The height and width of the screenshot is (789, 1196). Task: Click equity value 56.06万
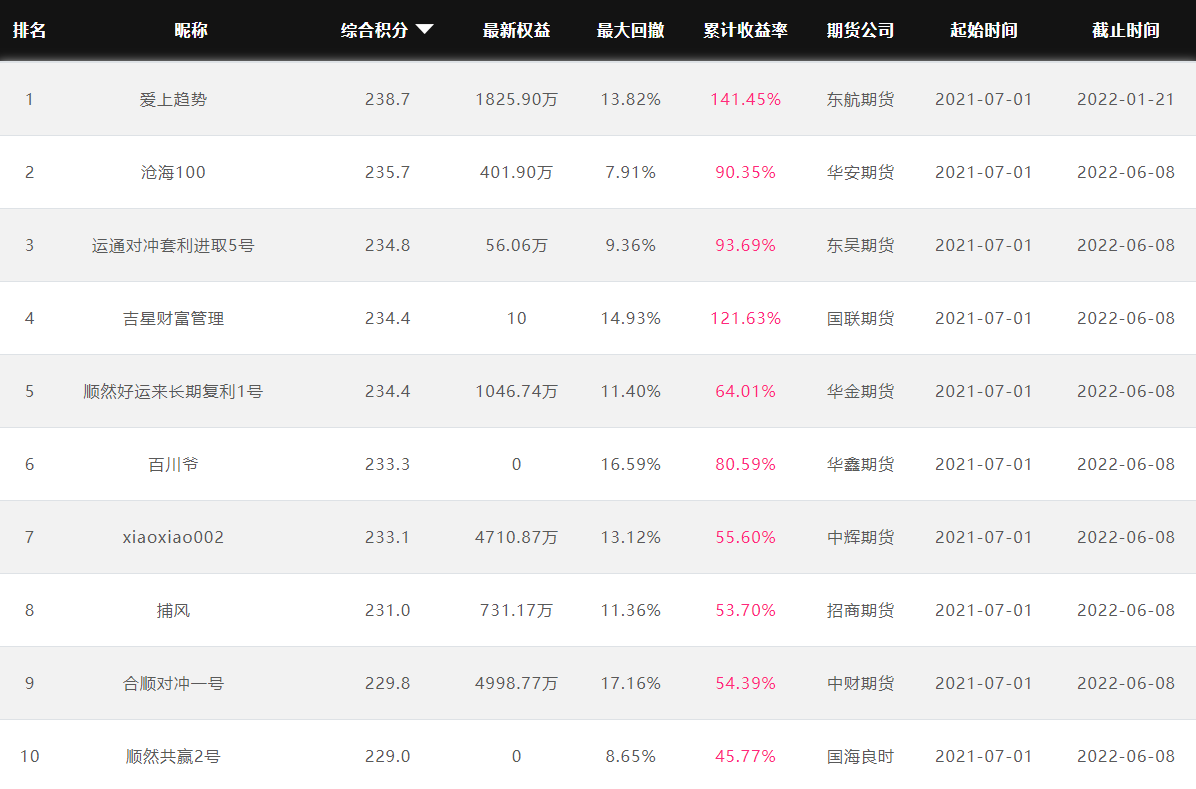tap(516, 246)
